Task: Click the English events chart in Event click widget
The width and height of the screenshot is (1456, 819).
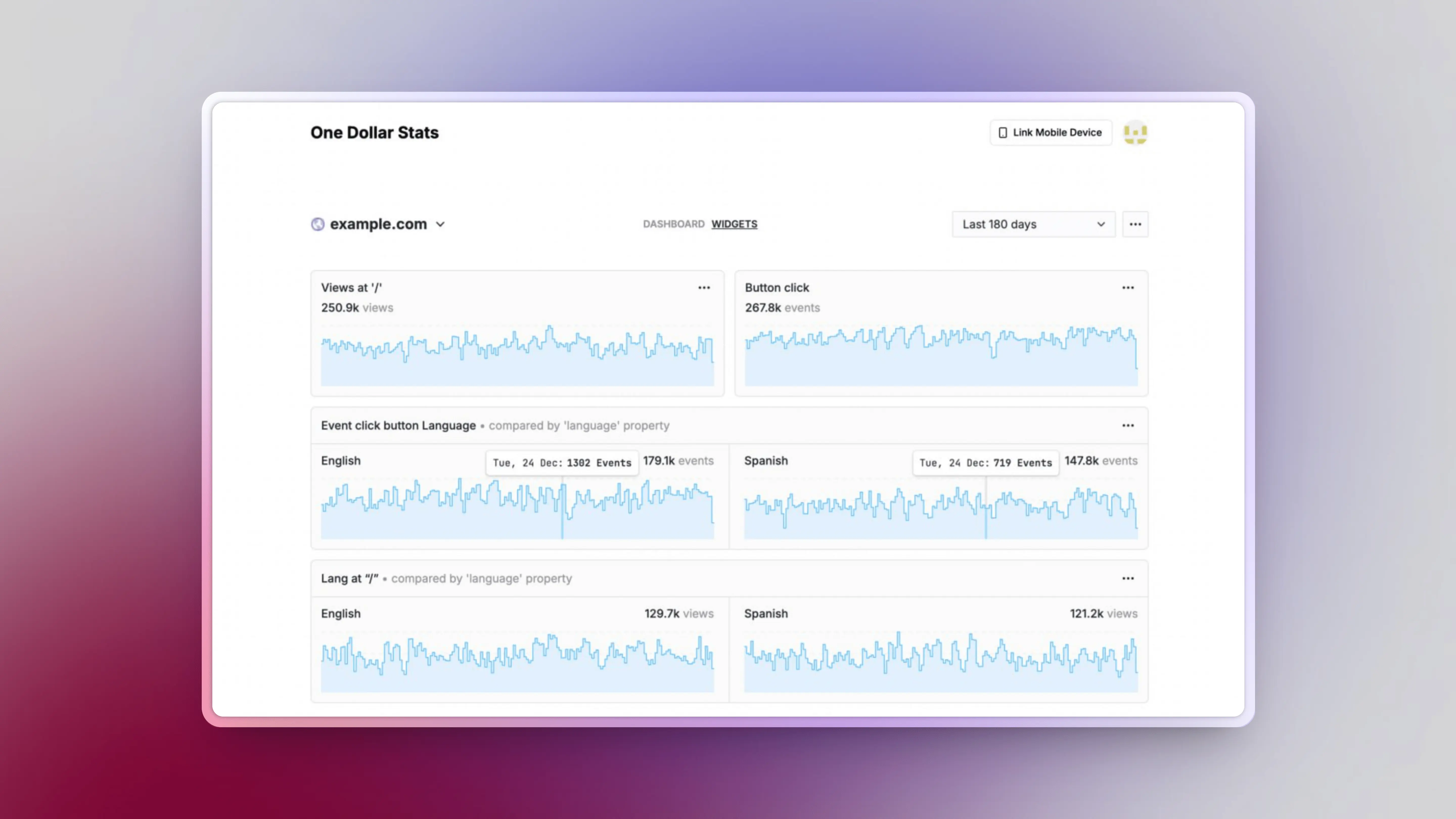Action: [517, 508]
